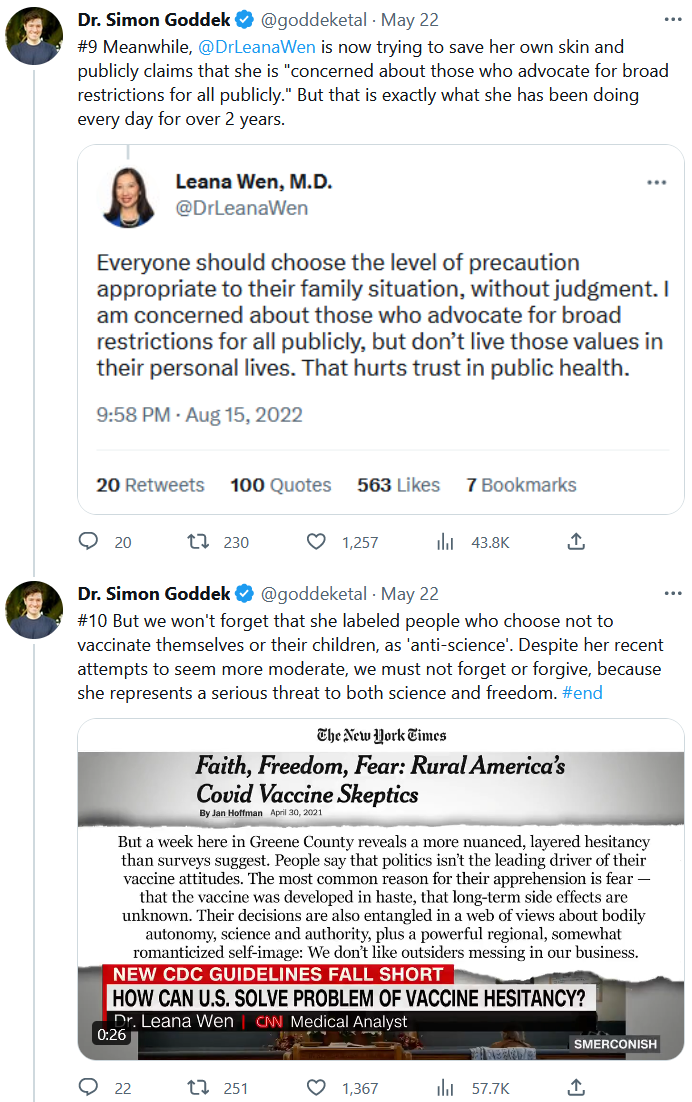The image size is (692, 1102).
Task: Open more options on quoted Leana Wen tweet
Action: 656,183
